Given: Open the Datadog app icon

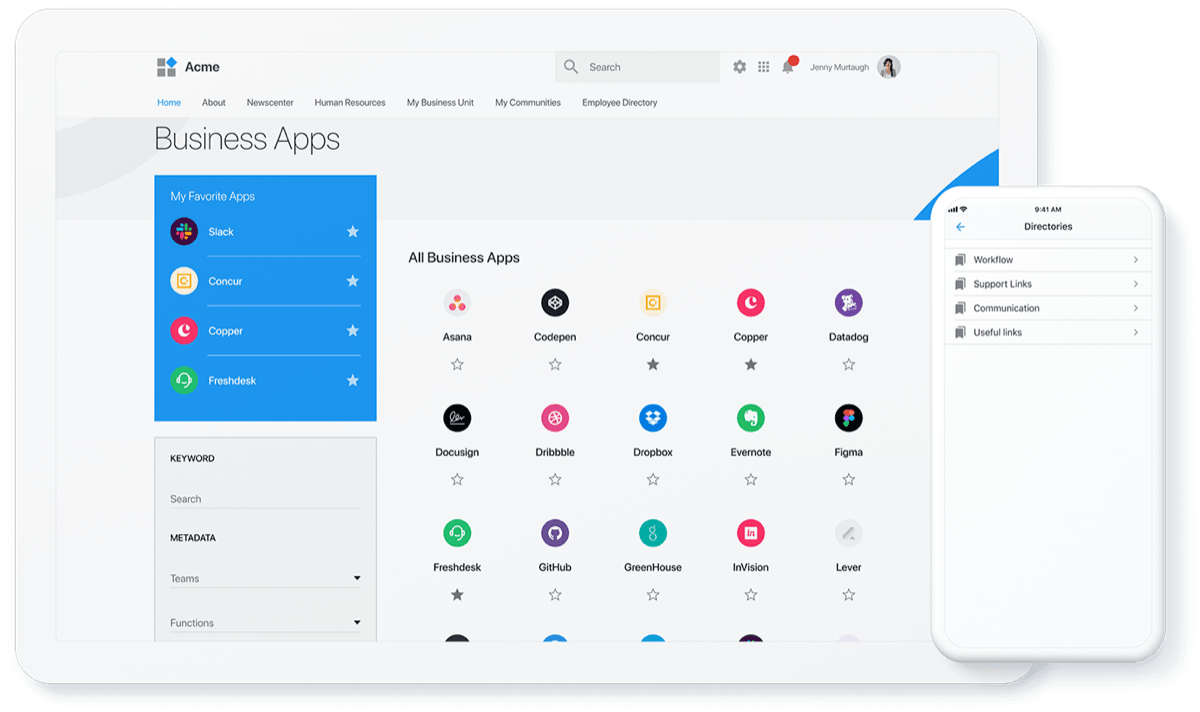Looking at the screenshot, I should pos(849,303).
